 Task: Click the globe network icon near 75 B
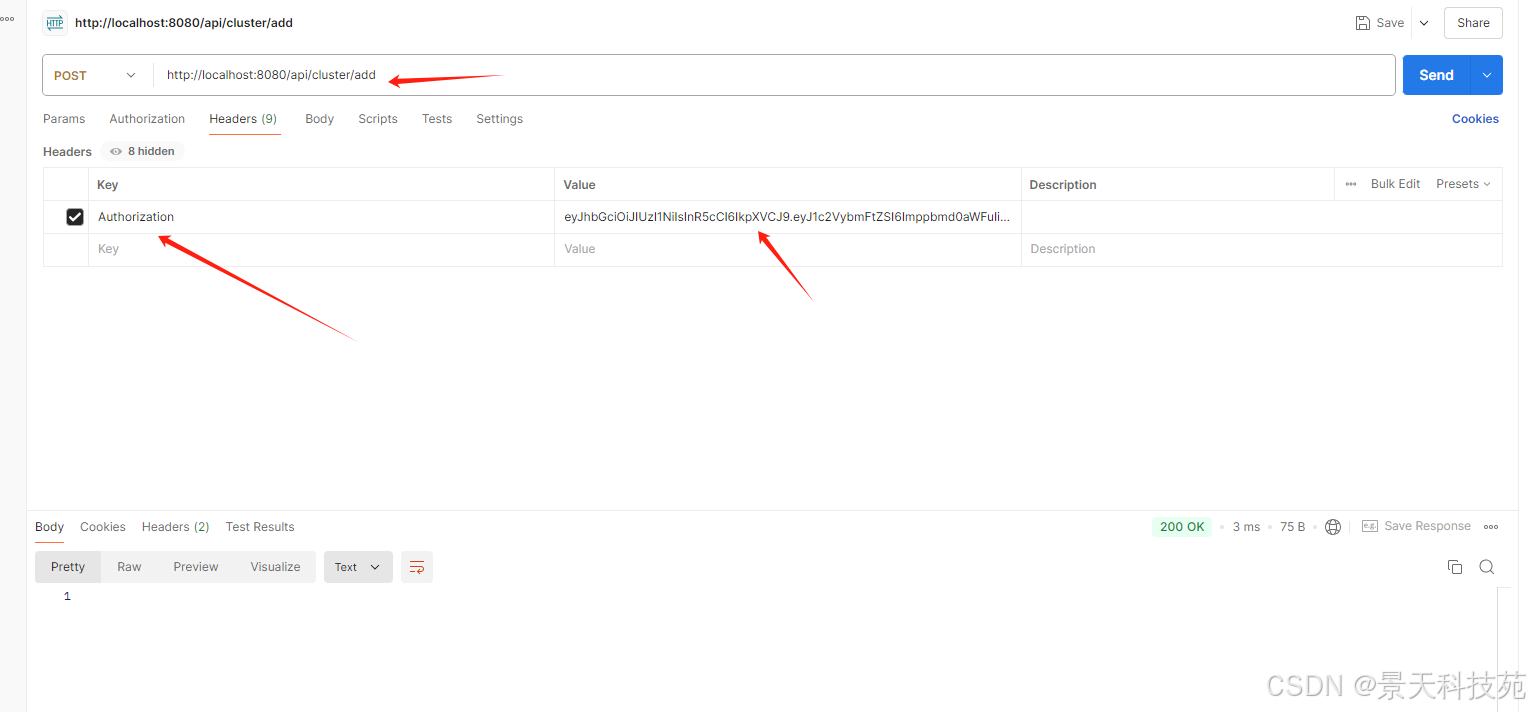click(x=1332, y=527)
